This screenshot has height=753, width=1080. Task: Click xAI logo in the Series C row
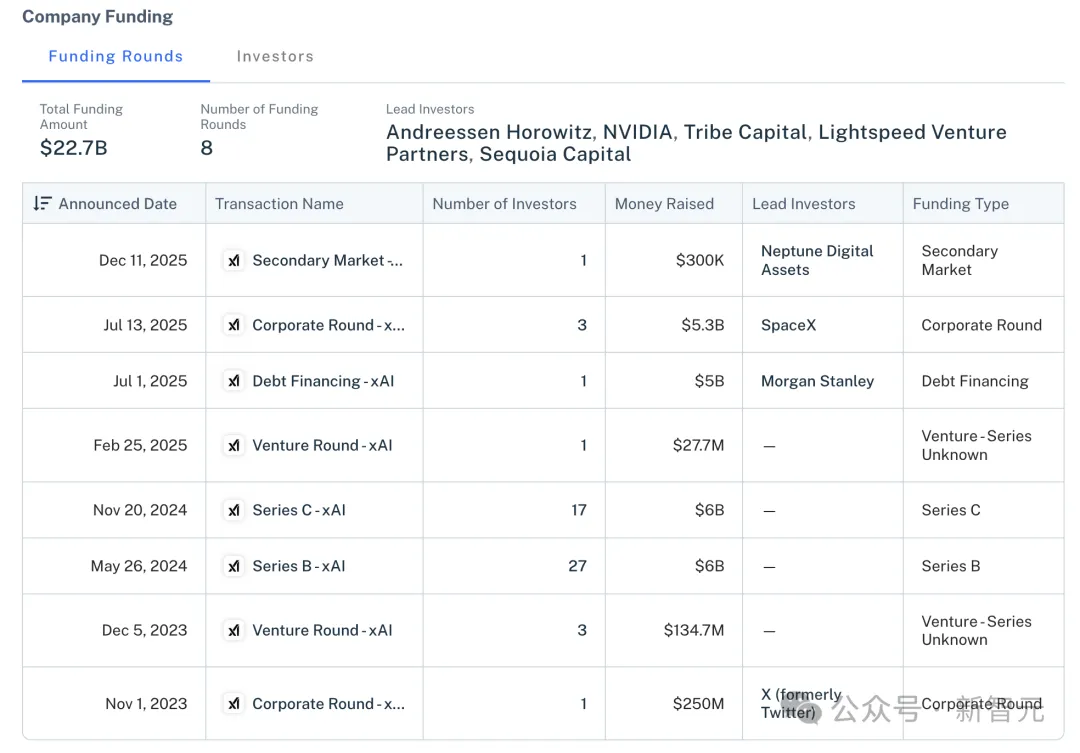click(233, 510)
